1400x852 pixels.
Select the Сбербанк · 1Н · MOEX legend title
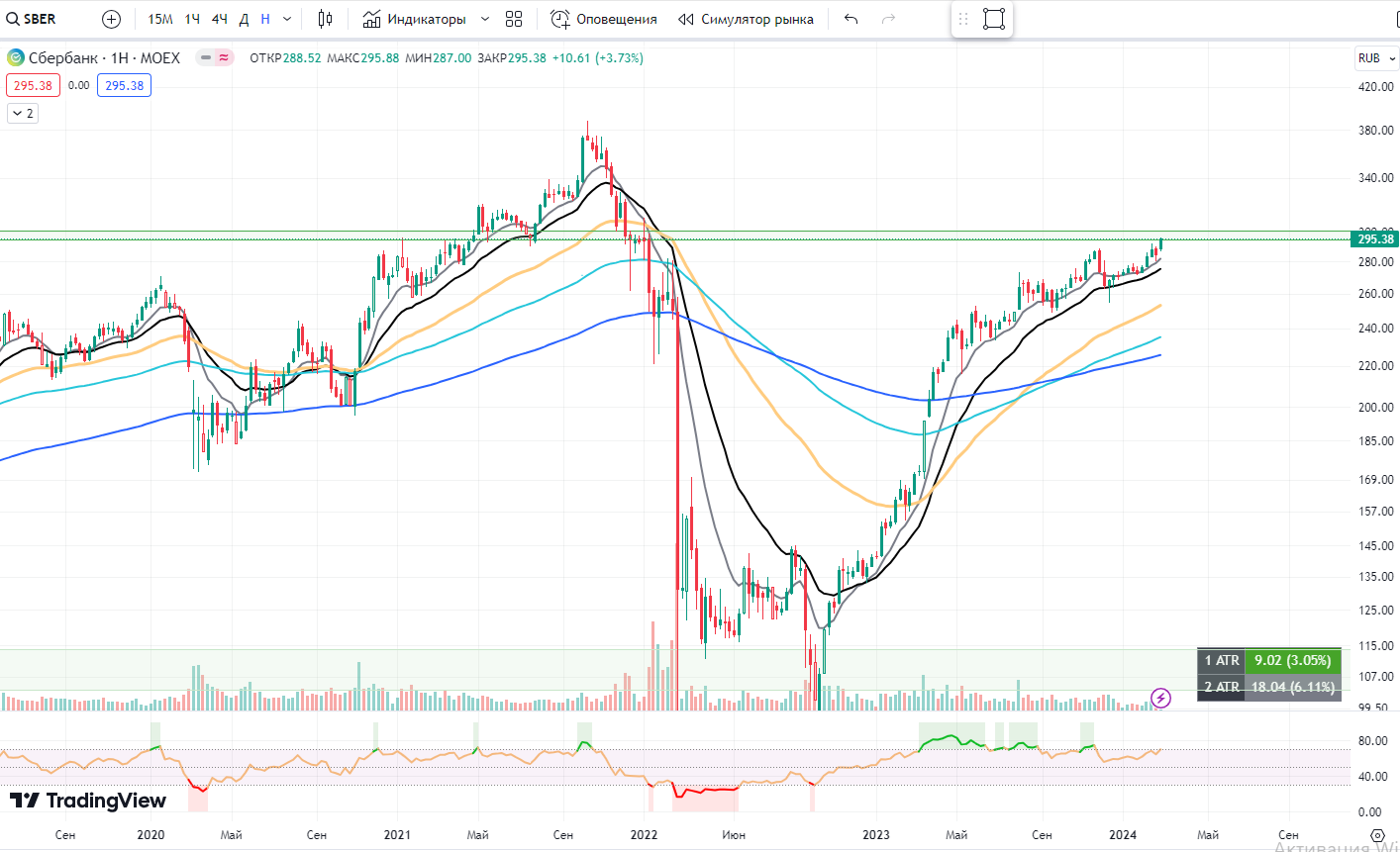pos(104,58)
